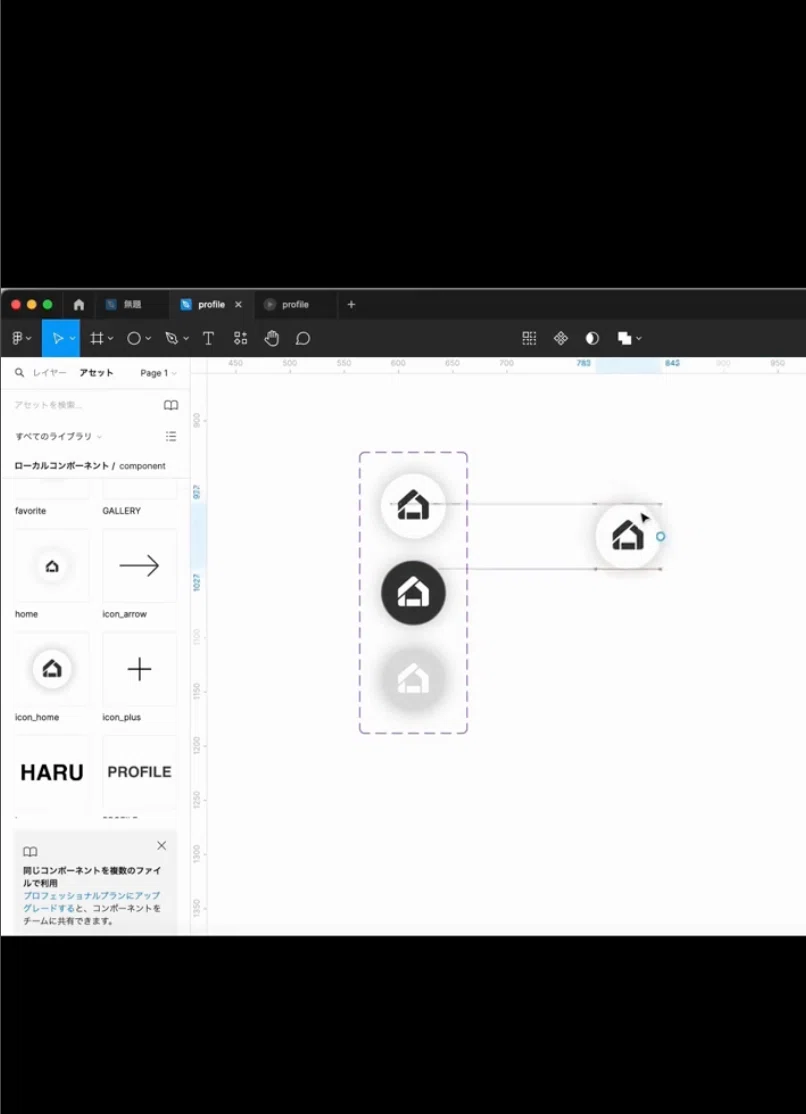Select the icon_arrow component thumbnail
The height and width of the screenshot is (1114, 806).
click(139, 566)
